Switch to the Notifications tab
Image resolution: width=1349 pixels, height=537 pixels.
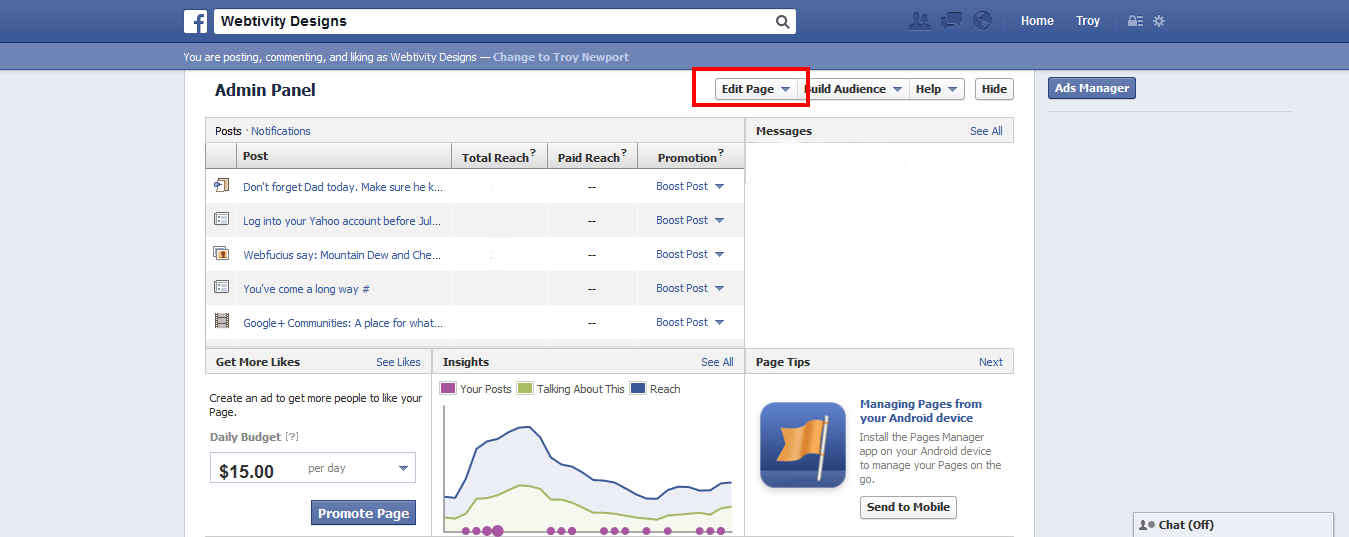(x=281, y=131)
